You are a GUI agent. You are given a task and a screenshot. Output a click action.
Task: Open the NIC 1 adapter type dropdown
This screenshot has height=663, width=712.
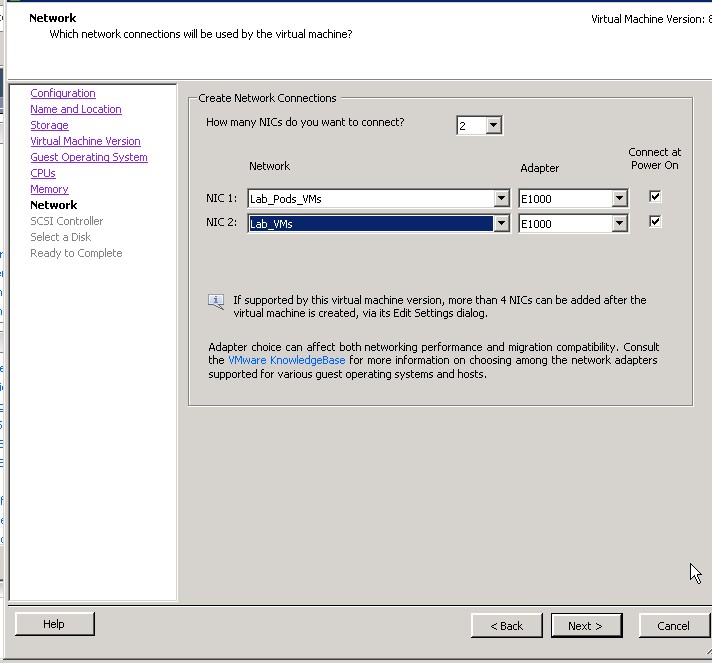(619, 198)
